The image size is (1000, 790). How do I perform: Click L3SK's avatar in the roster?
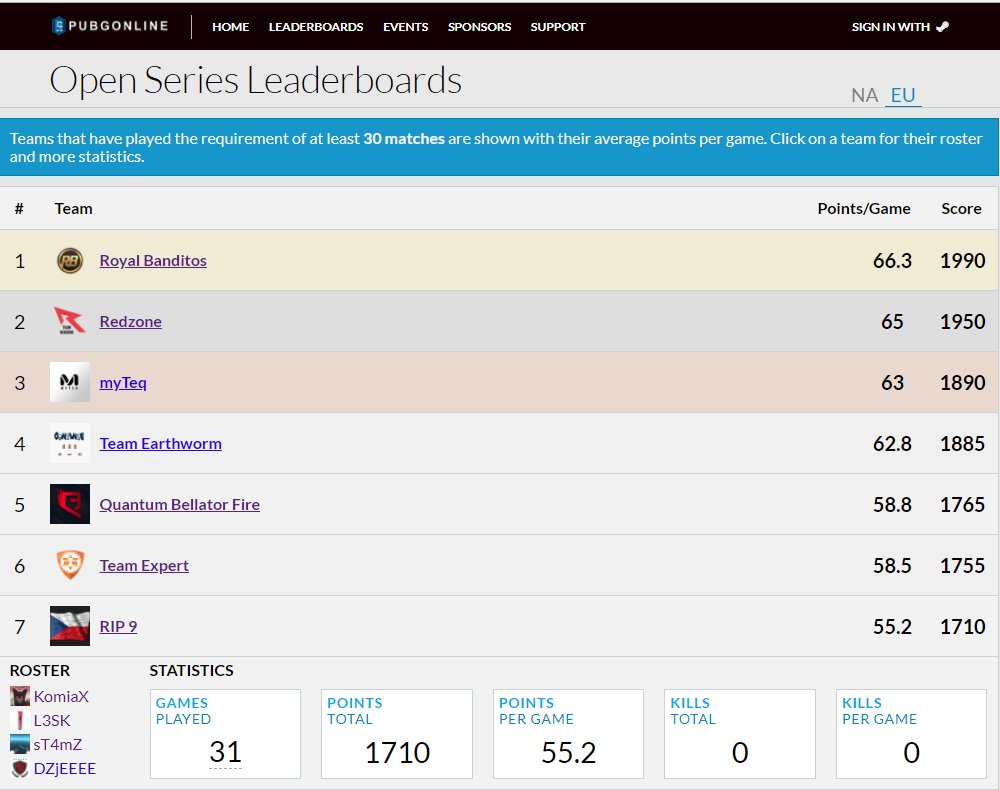tap(20, 721)
